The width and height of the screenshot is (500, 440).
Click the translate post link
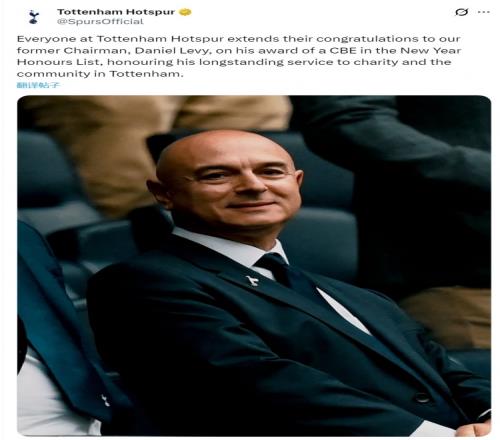(x=38, y=85)
